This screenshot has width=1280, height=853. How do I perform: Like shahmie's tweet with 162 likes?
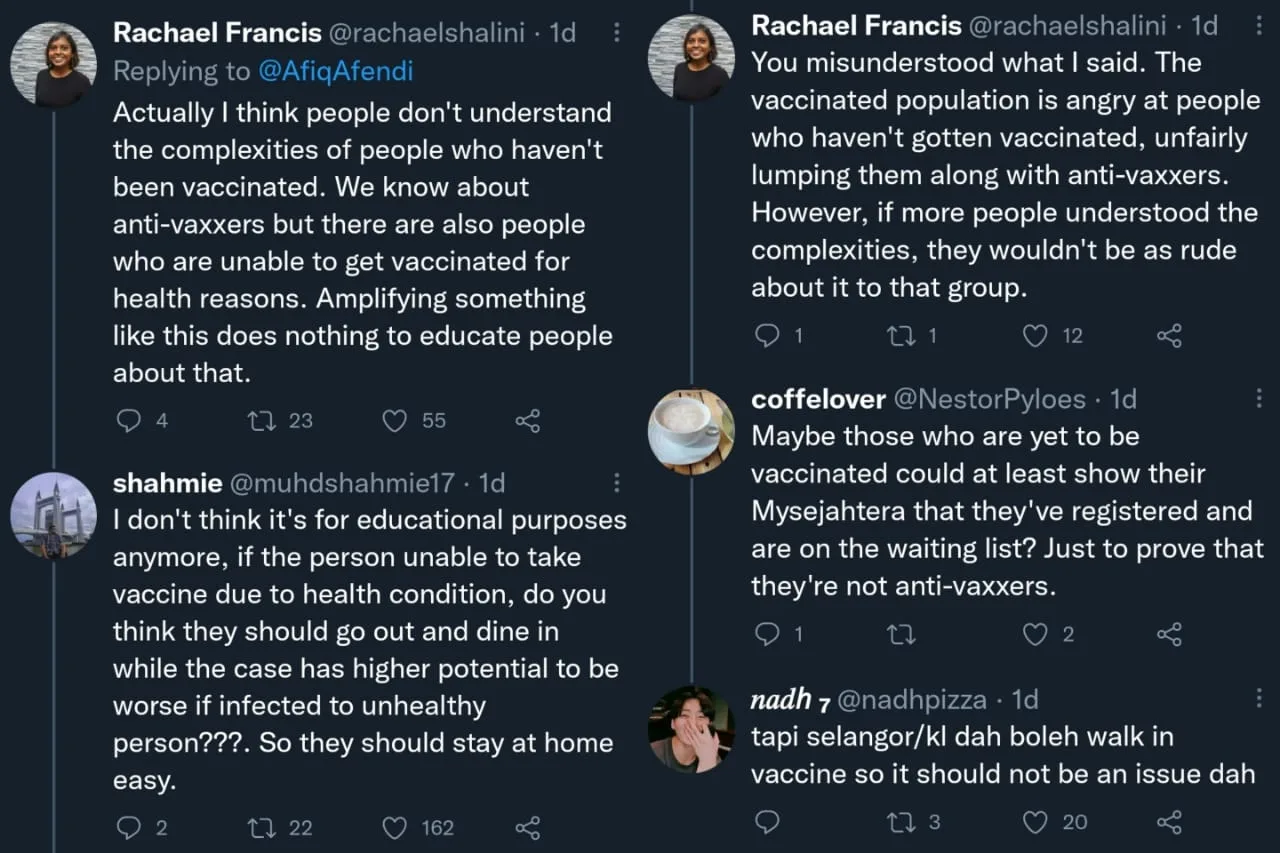click(x=396, y=827)
